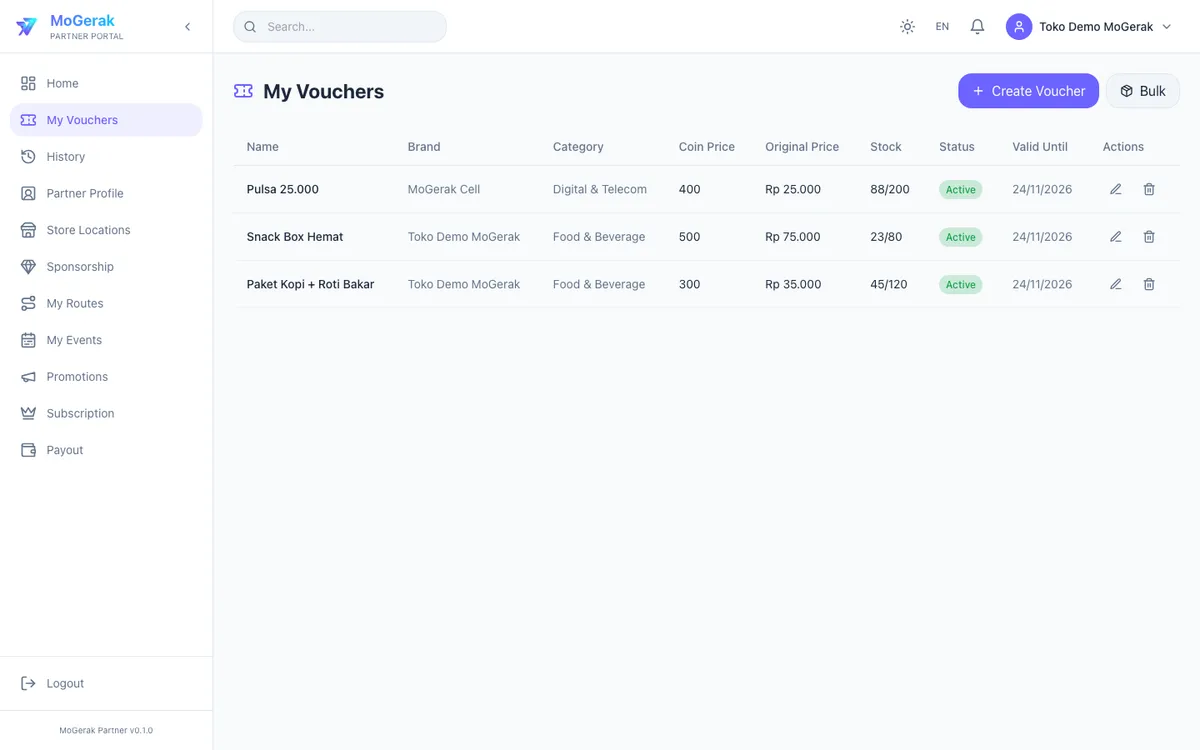Toggle the light/dark theme sun icon
This screenshot has height=750, width=1200.
point(907,27)
